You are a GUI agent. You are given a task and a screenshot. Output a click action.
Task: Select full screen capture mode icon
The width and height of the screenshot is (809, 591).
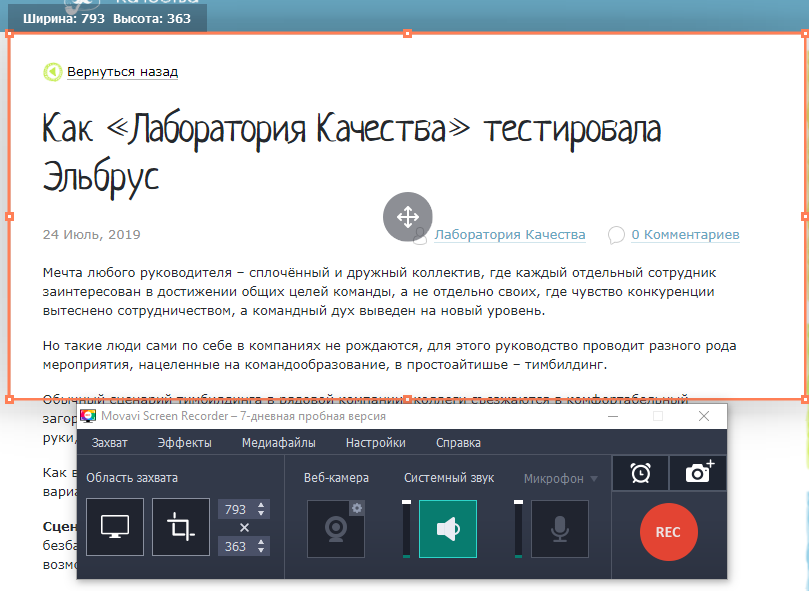tap(115, 527)
